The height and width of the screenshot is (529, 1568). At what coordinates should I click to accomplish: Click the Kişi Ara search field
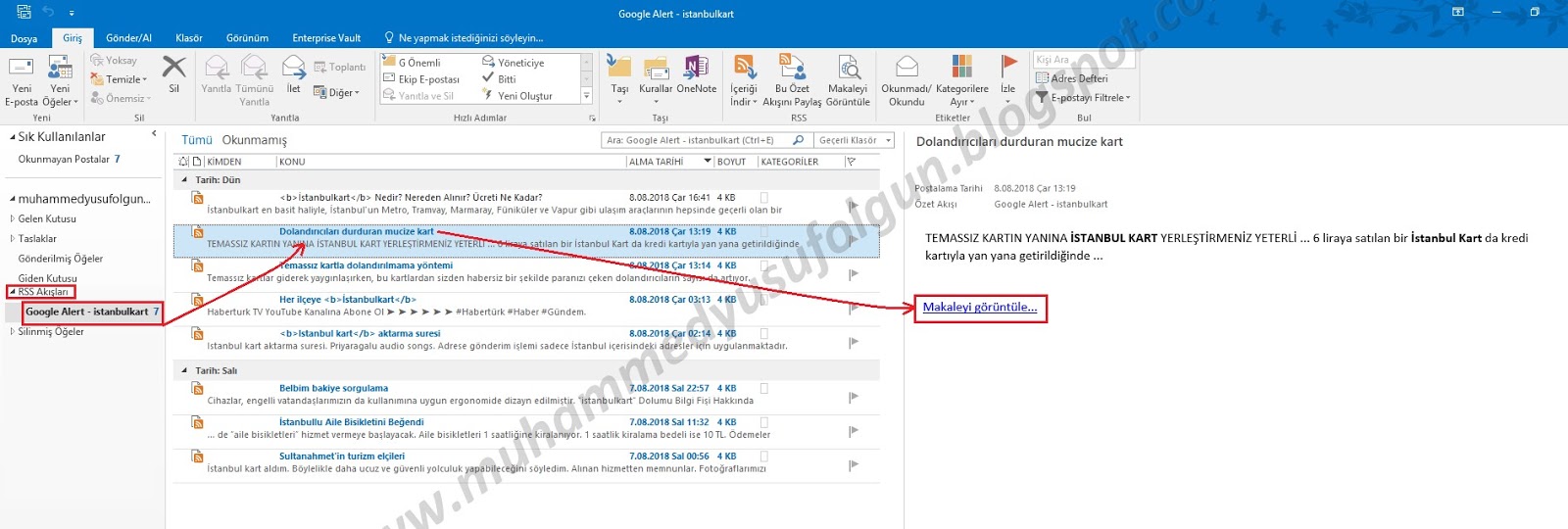(x=1084, y=60)
